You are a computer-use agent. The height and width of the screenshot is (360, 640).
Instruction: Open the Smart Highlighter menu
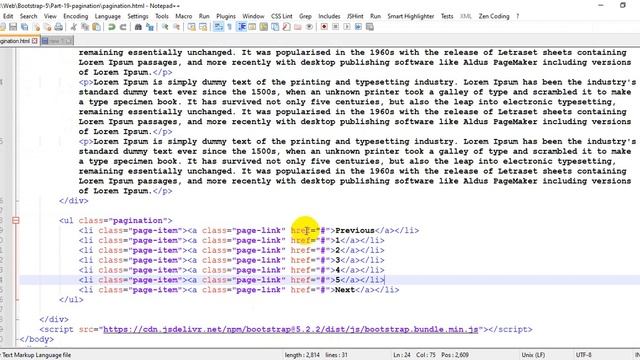(x=411, y=16)
